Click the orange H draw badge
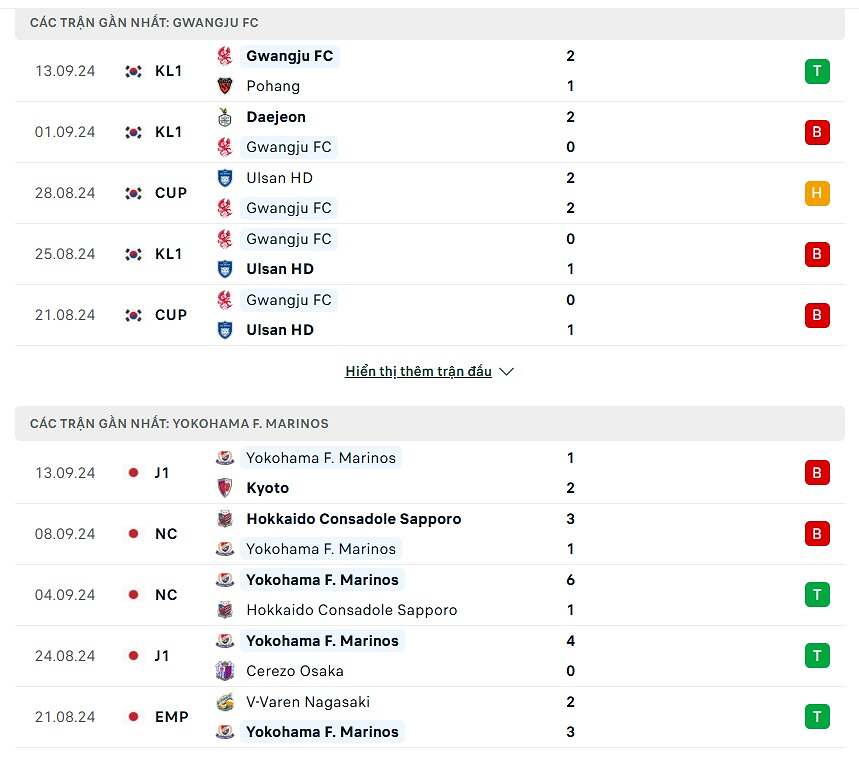859x758 pixels. pyautogui.click(x=817, y=193)
